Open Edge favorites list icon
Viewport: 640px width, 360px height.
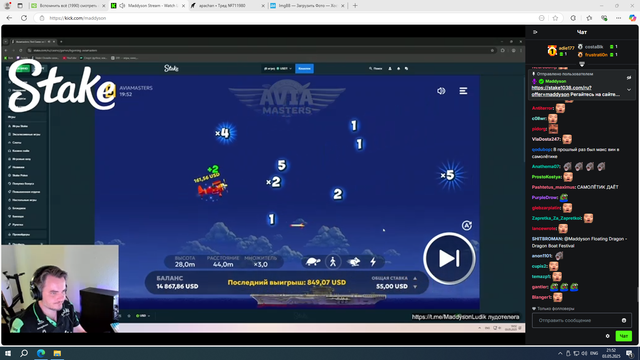pos(589,18)
